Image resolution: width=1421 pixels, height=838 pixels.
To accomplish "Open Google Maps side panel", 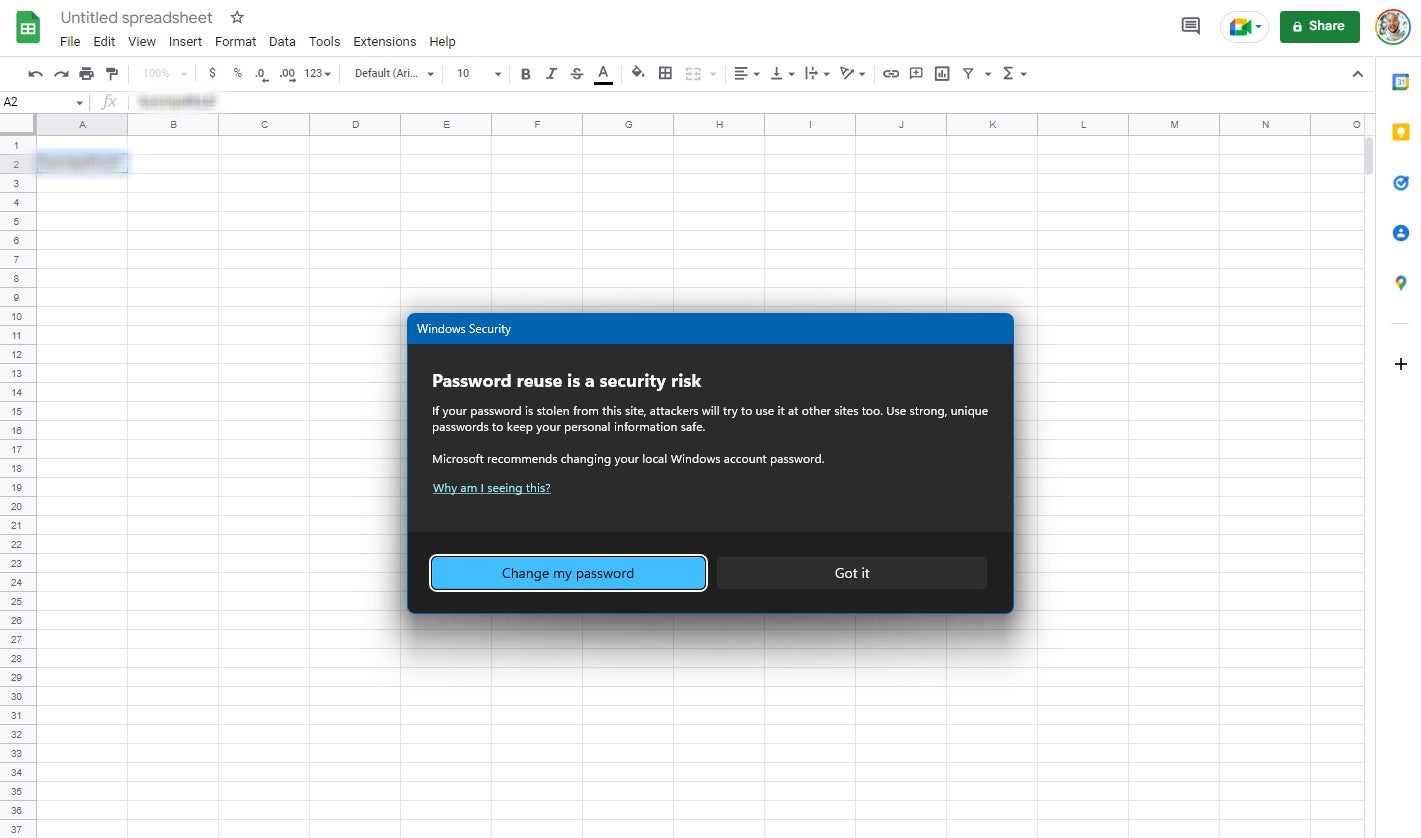I will (1401, 283).
